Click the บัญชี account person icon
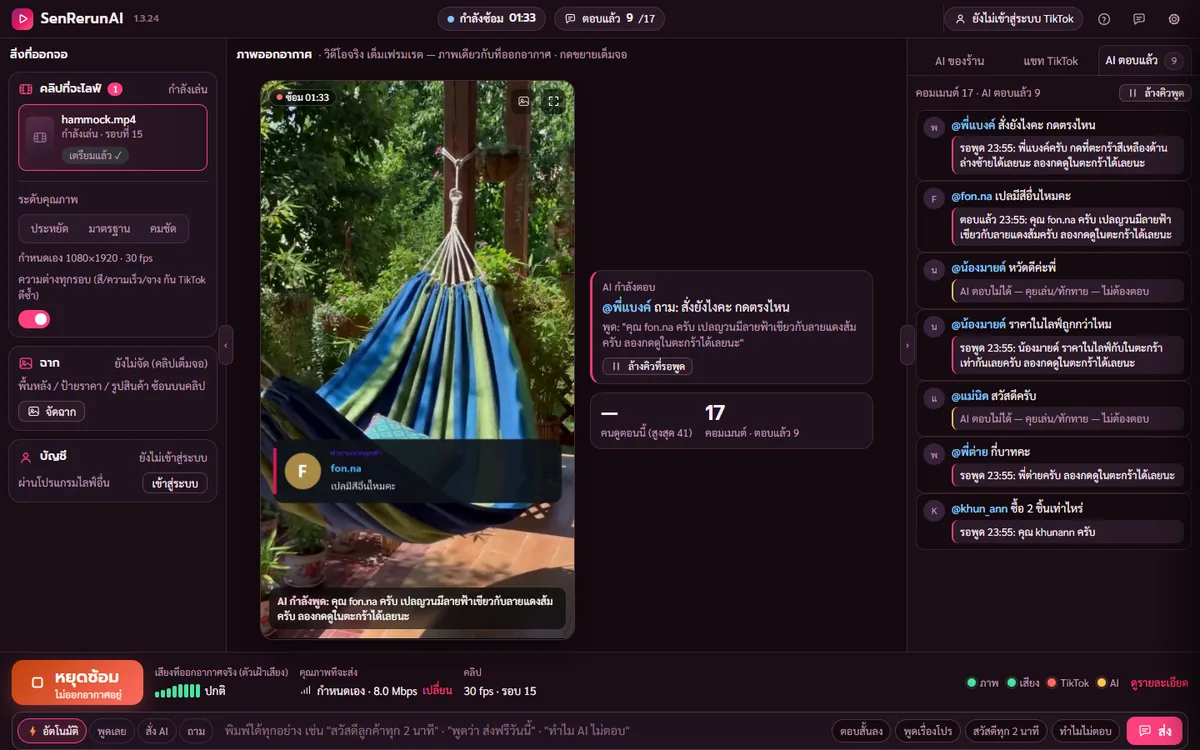This screenshot has height=750, width=1200. click(x=27, y=457)
